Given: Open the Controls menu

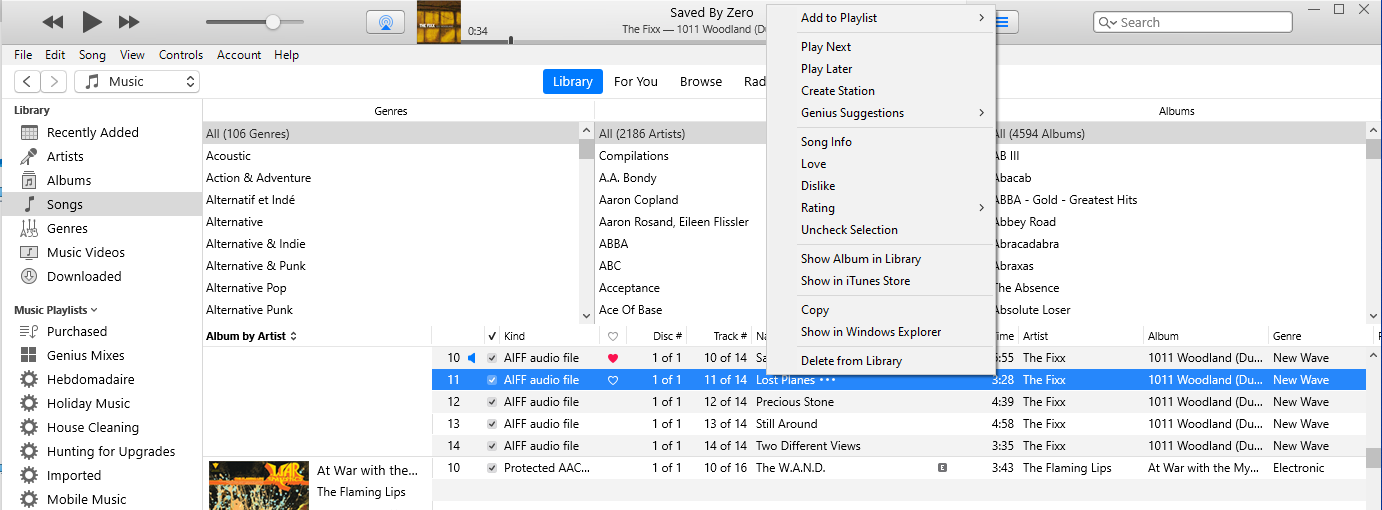Looking at the screenshot, I should coord(181,55).
